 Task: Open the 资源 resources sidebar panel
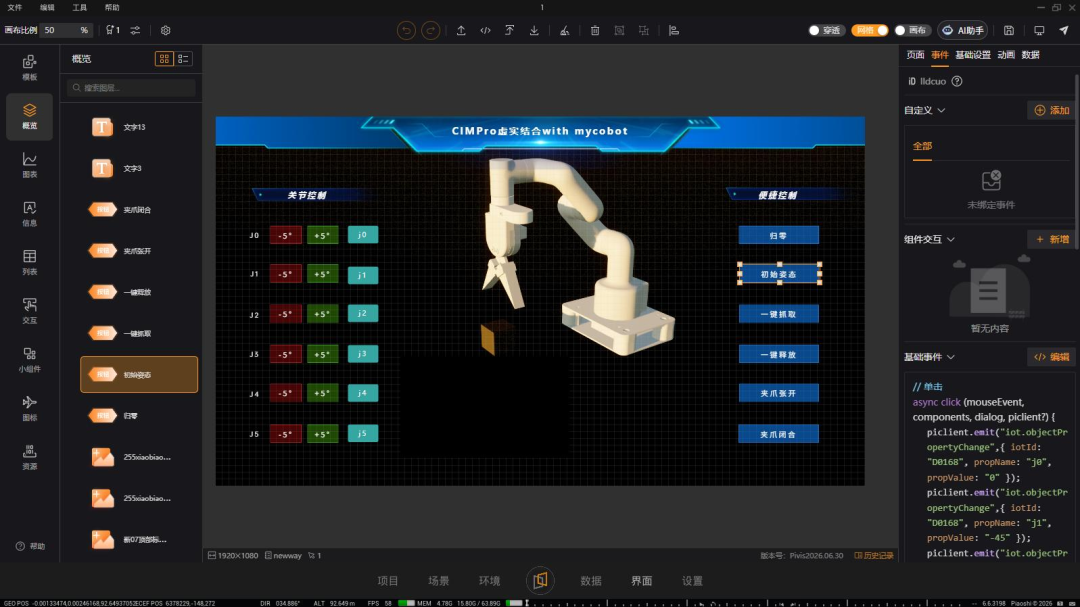click(x=30, y=457)
